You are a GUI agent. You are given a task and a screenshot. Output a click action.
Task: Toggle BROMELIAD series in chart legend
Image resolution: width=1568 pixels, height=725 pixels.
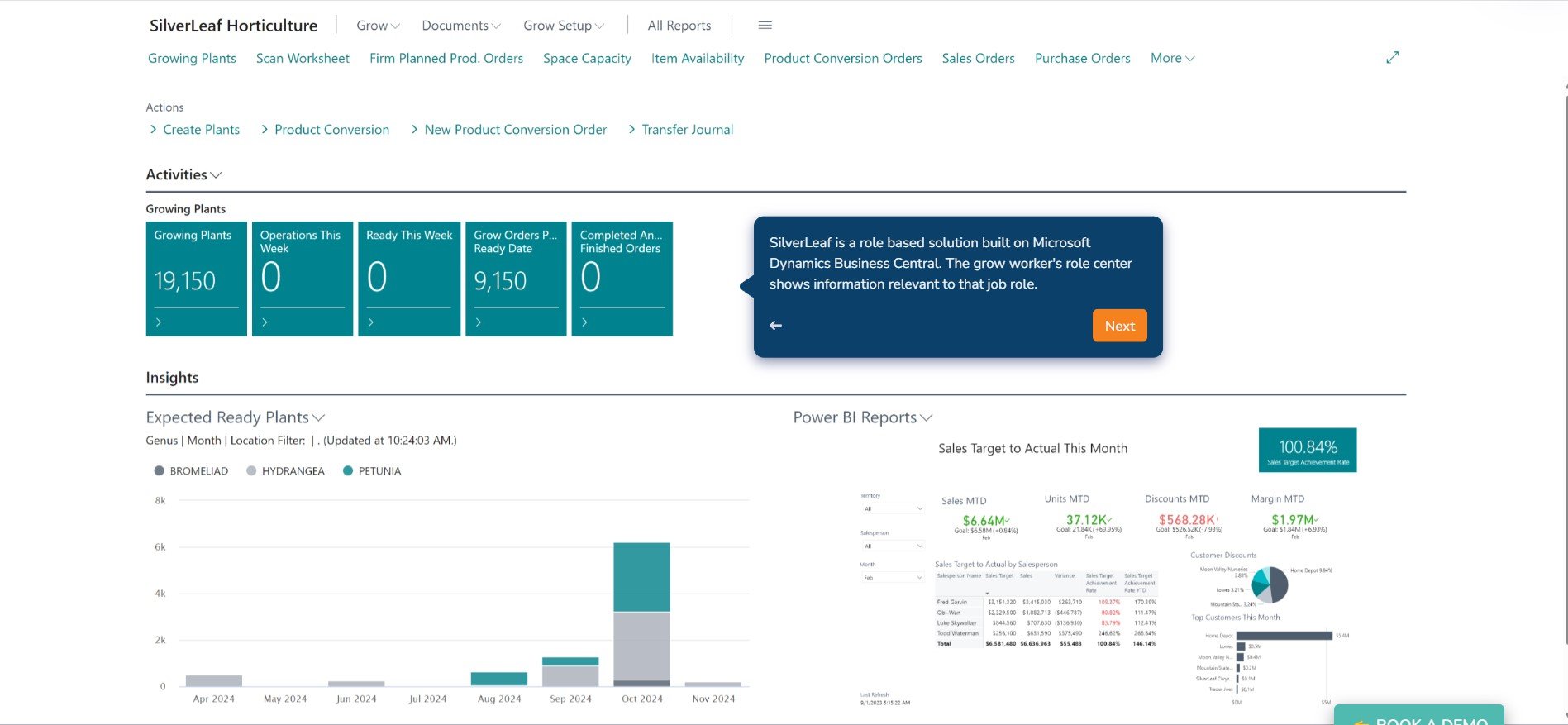191,471
